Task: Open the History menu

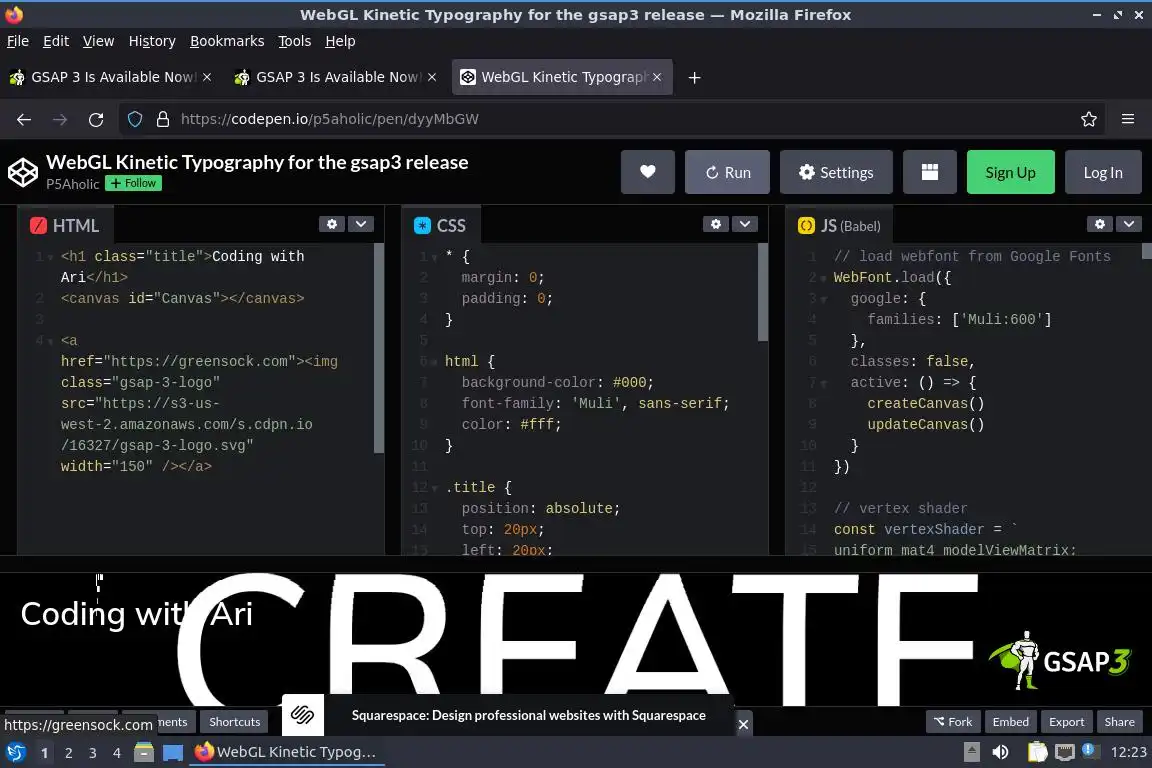Action: (x=152, y=41)
